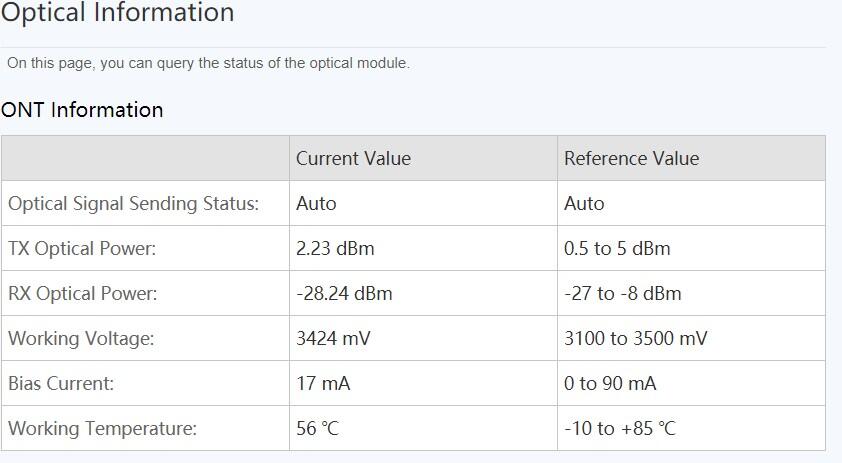Select the ONT Information section title

[82, 110]
